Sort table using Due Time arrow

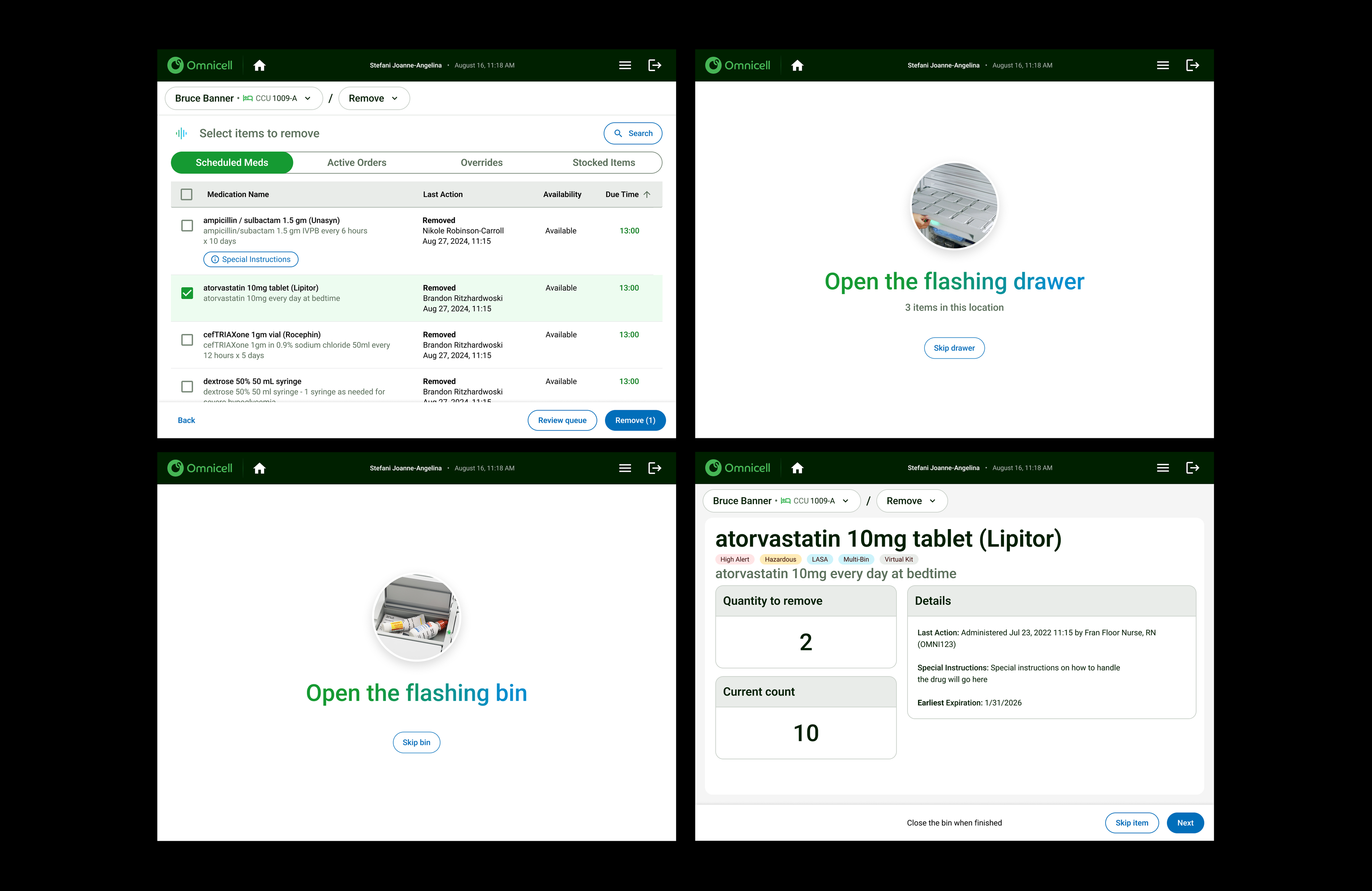tap(647, 195)
